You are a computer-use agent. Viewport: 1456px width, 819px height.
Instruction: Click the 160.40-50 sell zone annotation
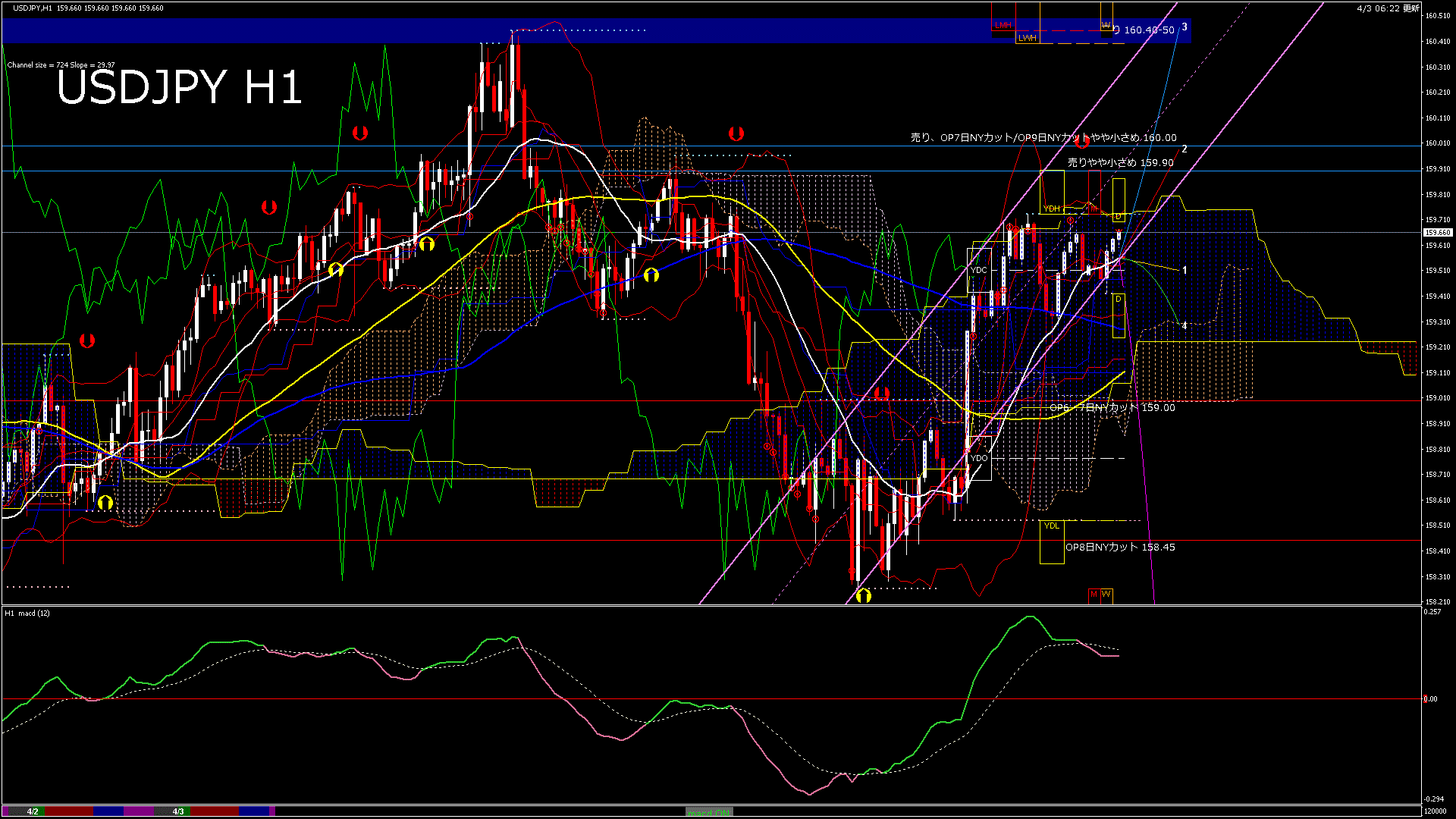(x=1149, y=30)
